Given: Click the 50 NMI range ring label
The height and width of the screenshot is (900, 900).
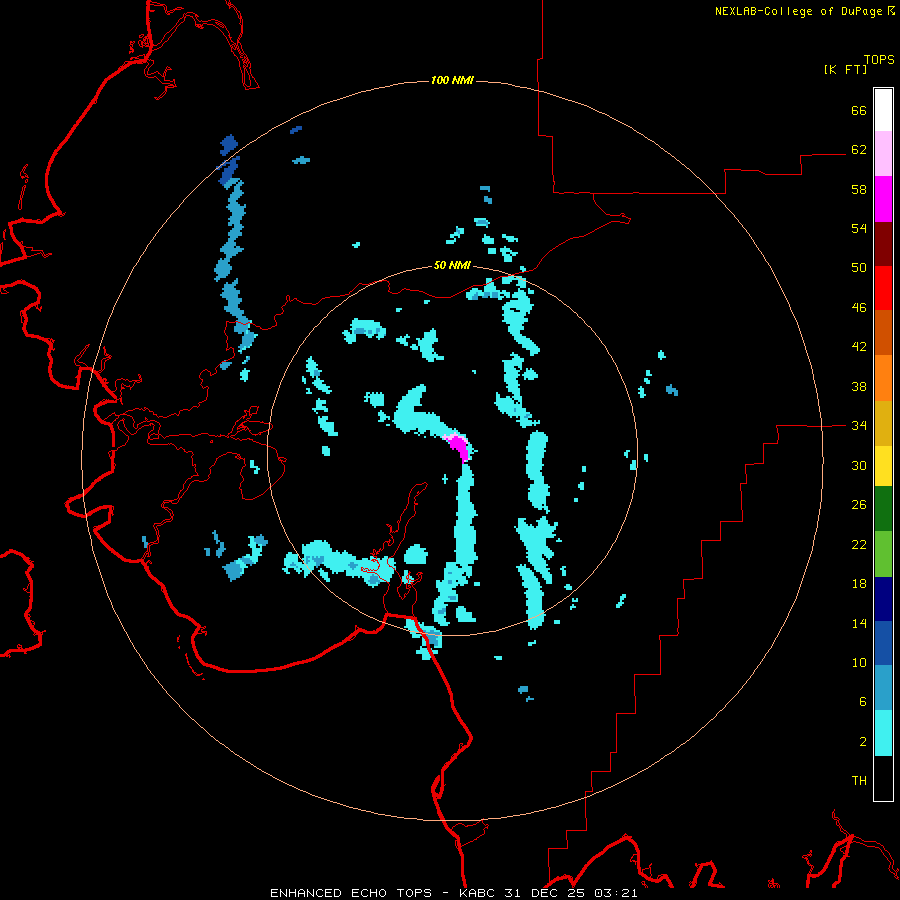Looking at the screenshot, I should [x=452, y=265].
